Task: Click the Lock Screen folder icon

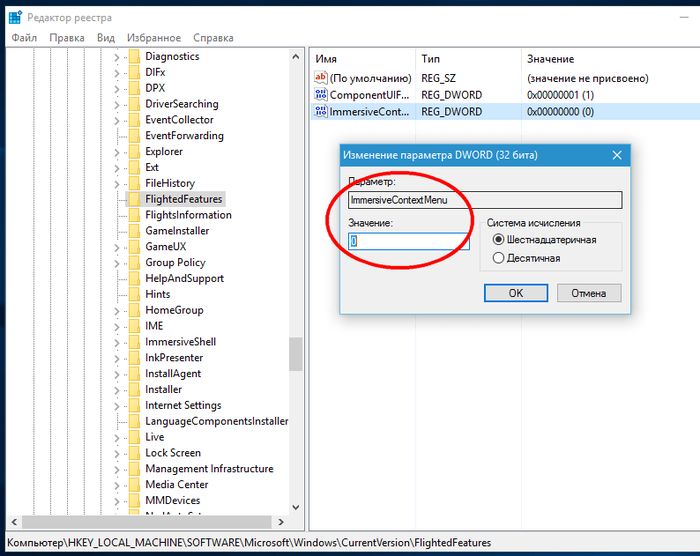Action: click(x=133, y=453)
